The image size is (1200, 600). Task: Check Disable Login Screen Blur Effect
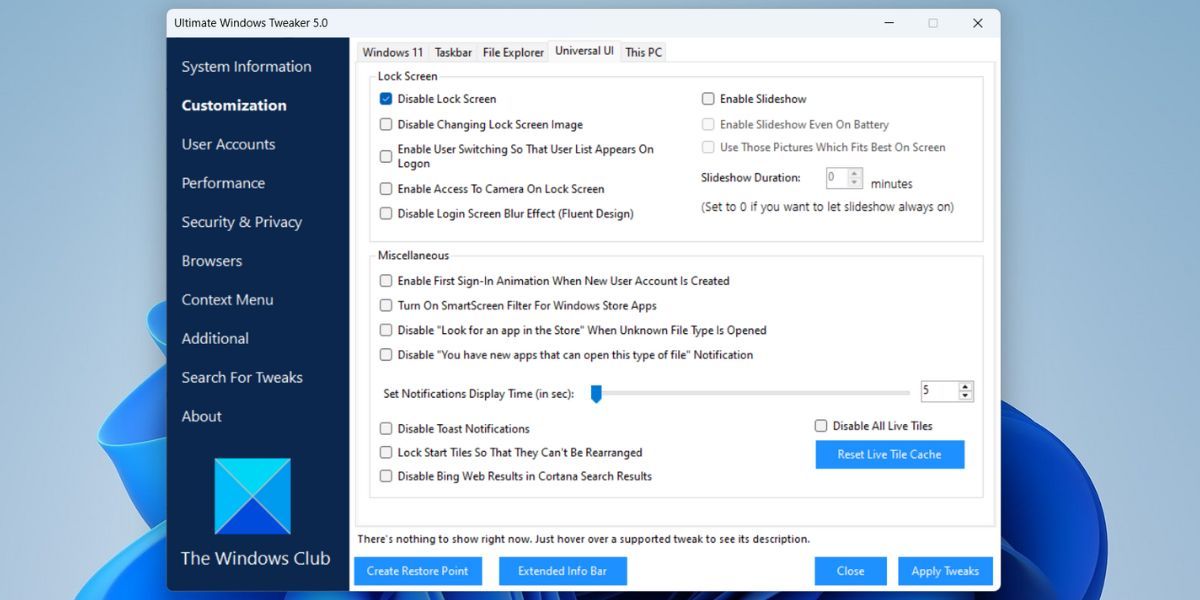(x=385, y=213)
